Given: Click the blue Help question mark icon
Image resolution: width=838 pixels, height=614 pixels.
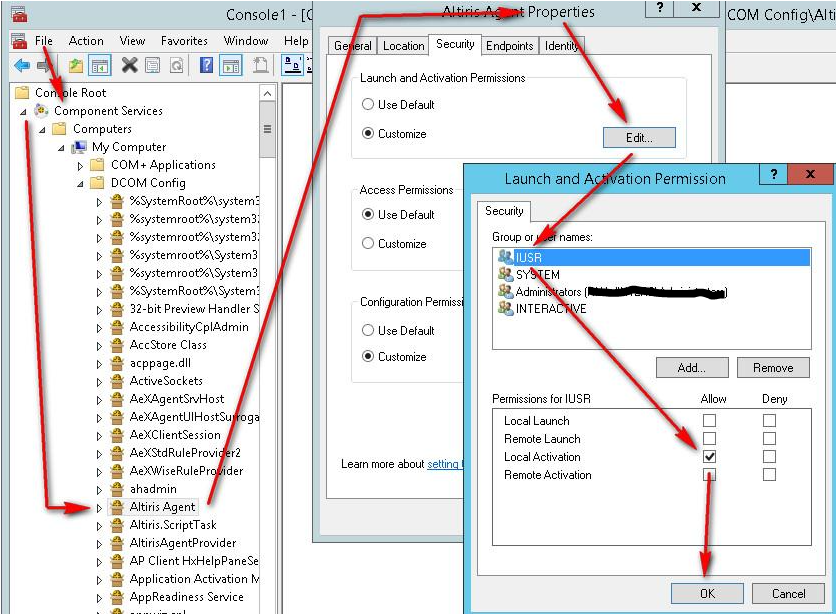Looking at the screenshot, I should point(206,66).
